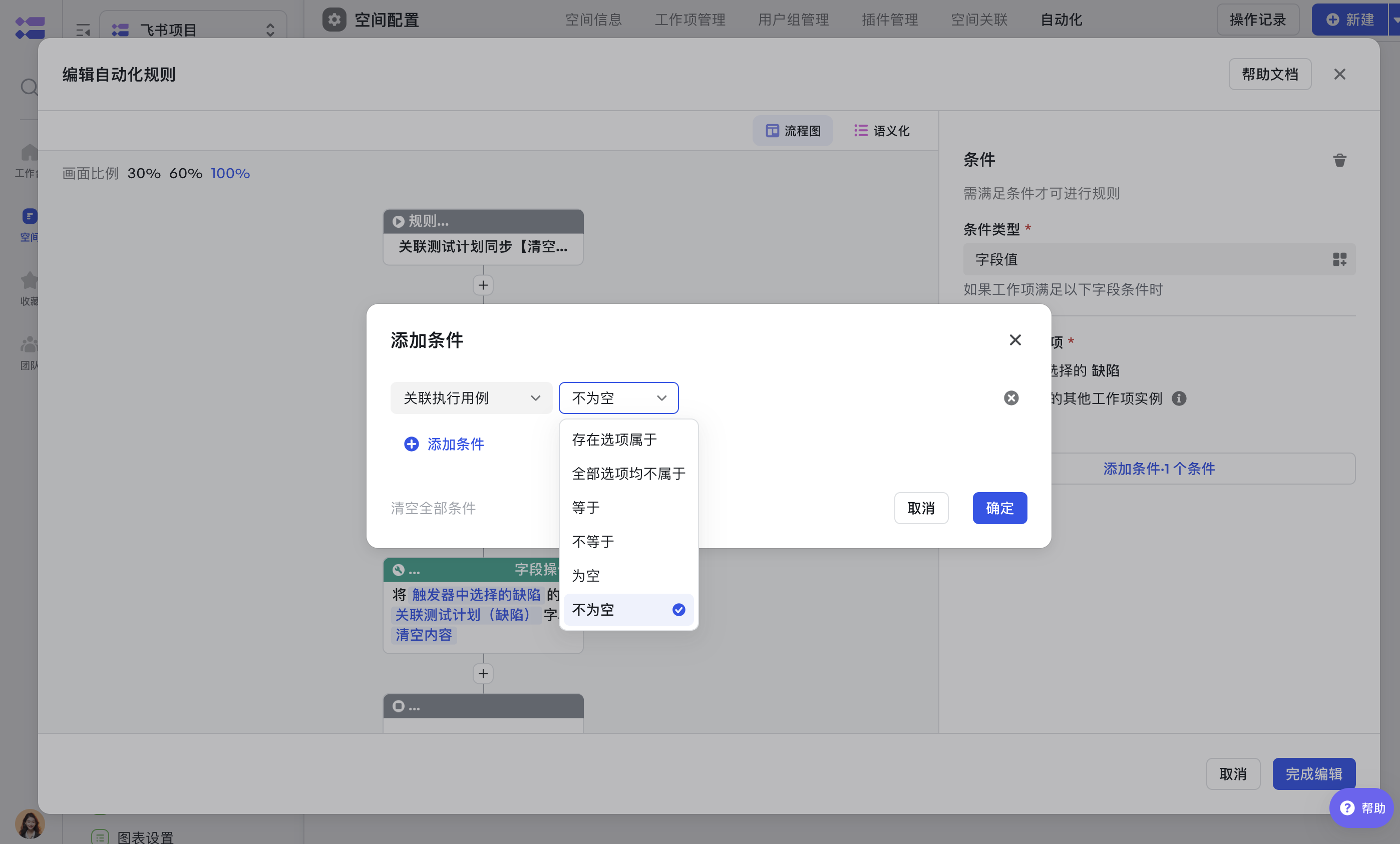Image resolution: width=1400 pixels, height=844 pixels.
Task: Click 取消 in the 添加条件 dialog
Action: (921, 508)
